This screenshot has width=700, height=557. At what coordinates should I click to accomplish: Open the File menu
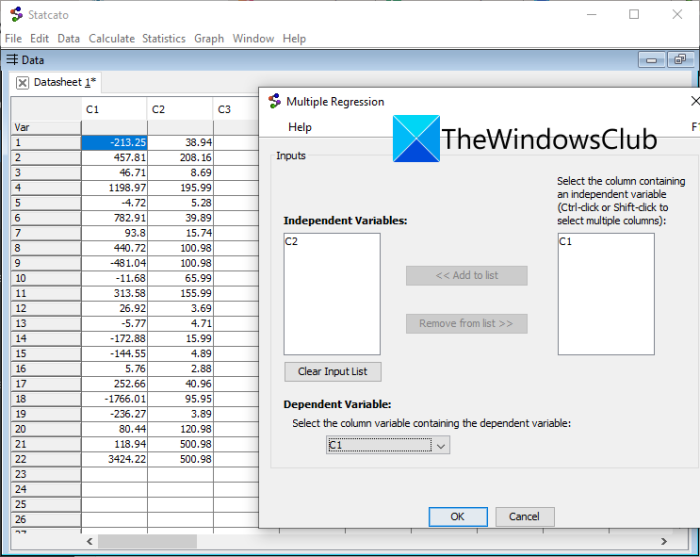point(13,38)
